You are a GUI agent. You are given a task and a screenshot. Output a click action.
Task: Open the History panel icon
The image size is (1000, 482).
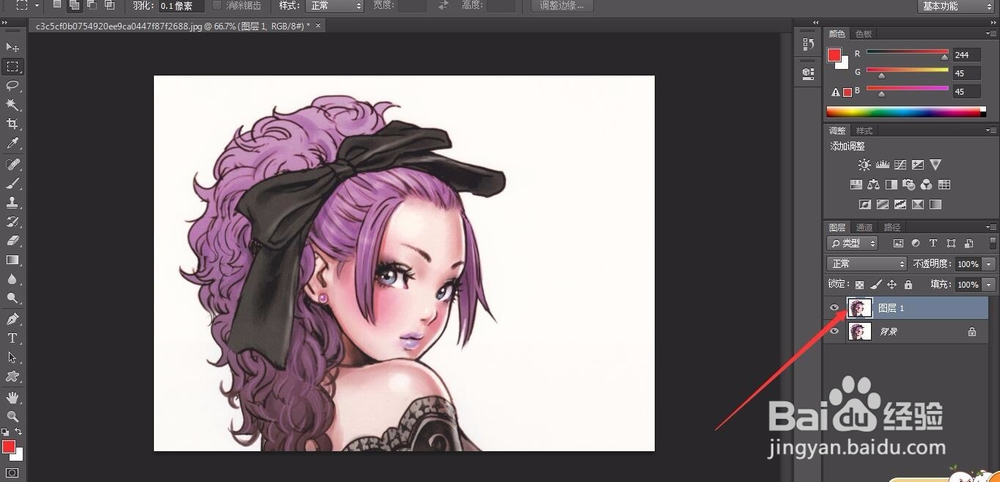click(x=809, y=44)
